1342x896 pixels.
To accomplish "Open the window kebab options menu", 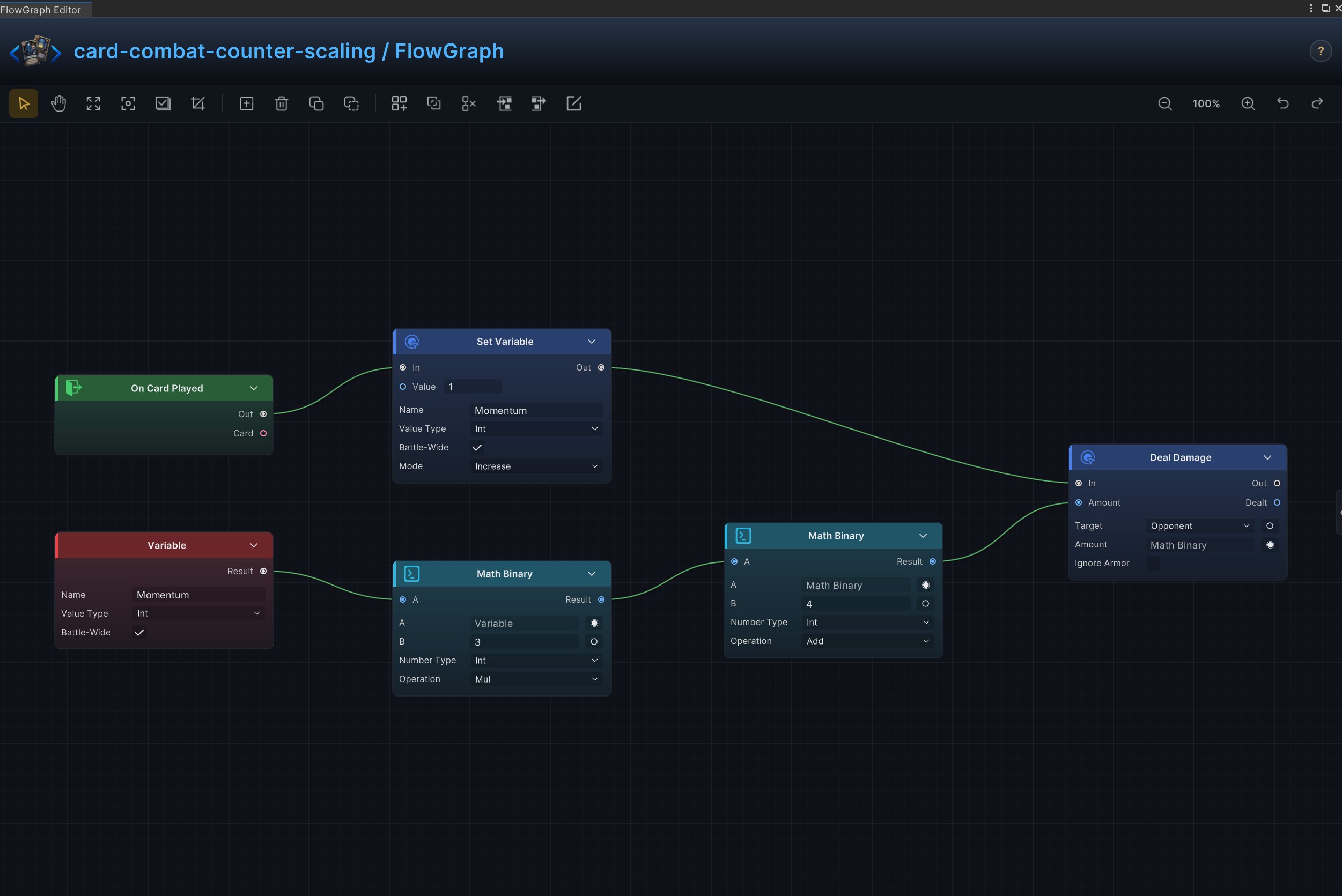I will pyautogui.click(x=1311, y=8).
